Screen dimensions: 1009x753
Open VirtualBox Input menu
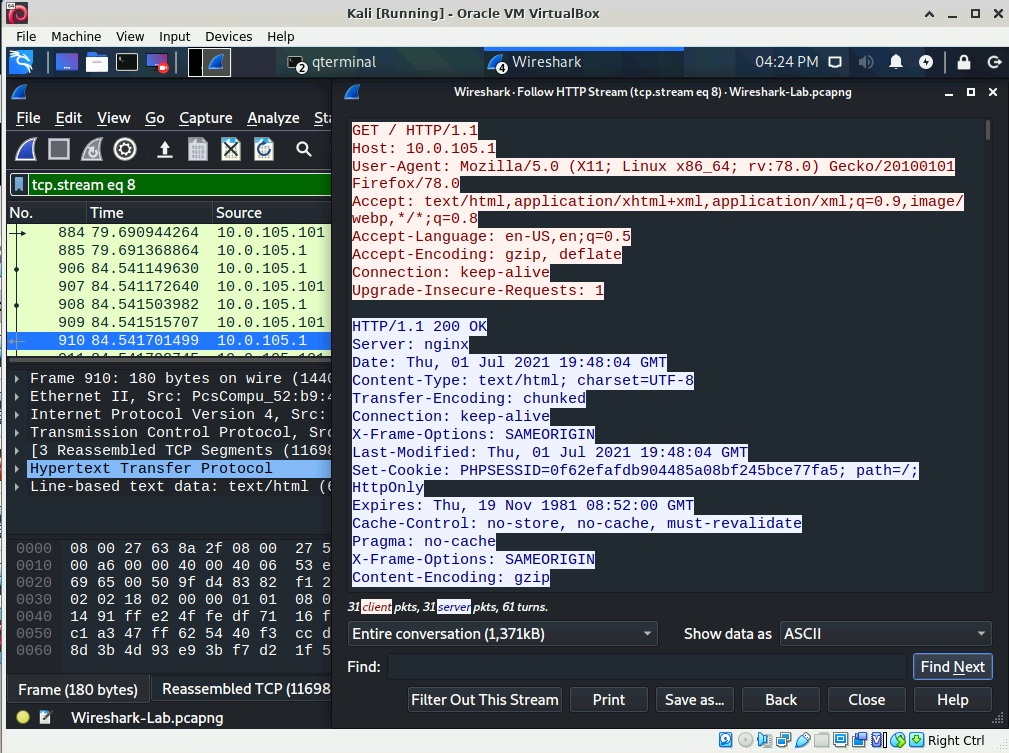click(174, 37)
